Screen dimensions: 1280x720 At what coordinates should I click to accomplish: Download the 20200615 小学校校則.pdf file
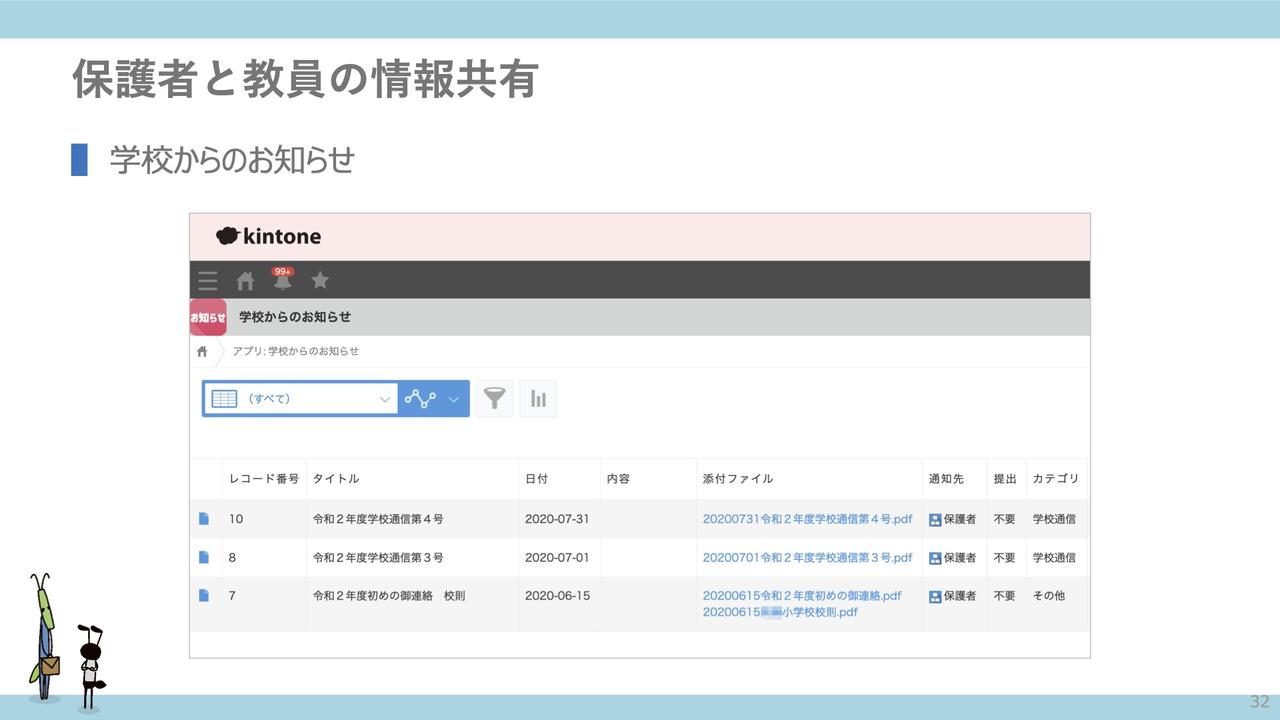pos(777,612)
